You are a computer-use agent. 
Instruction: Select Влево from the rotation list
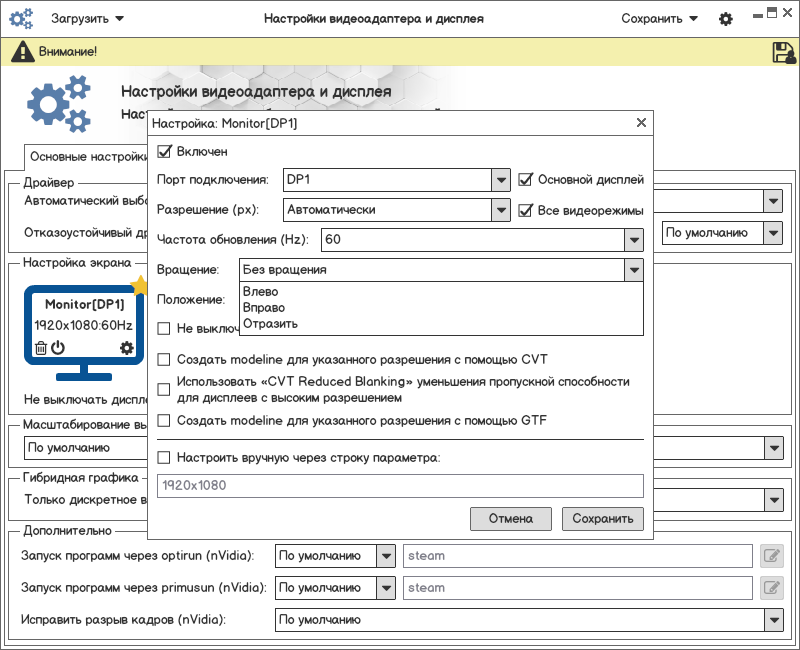pos(260,292)
